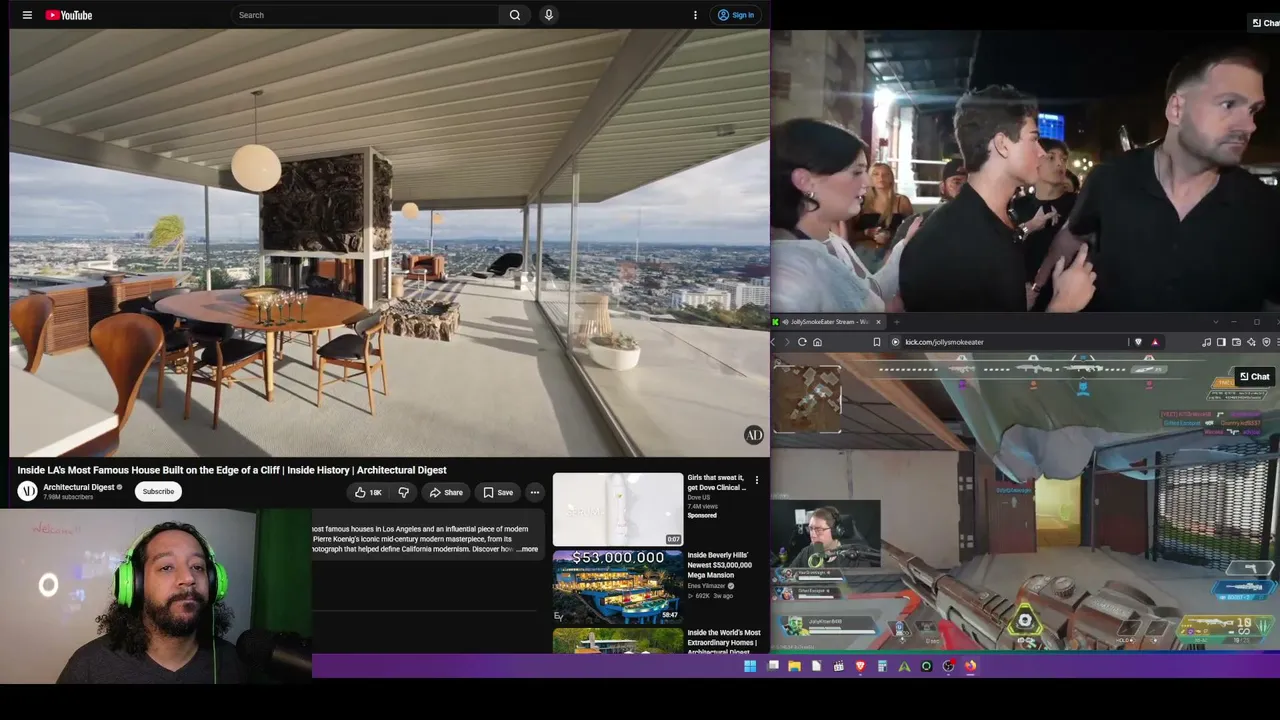The height and width of the screenshot is (720, 1280).
Task: Subscribe to Architectural Digest
Action: (x=158, y=491)
